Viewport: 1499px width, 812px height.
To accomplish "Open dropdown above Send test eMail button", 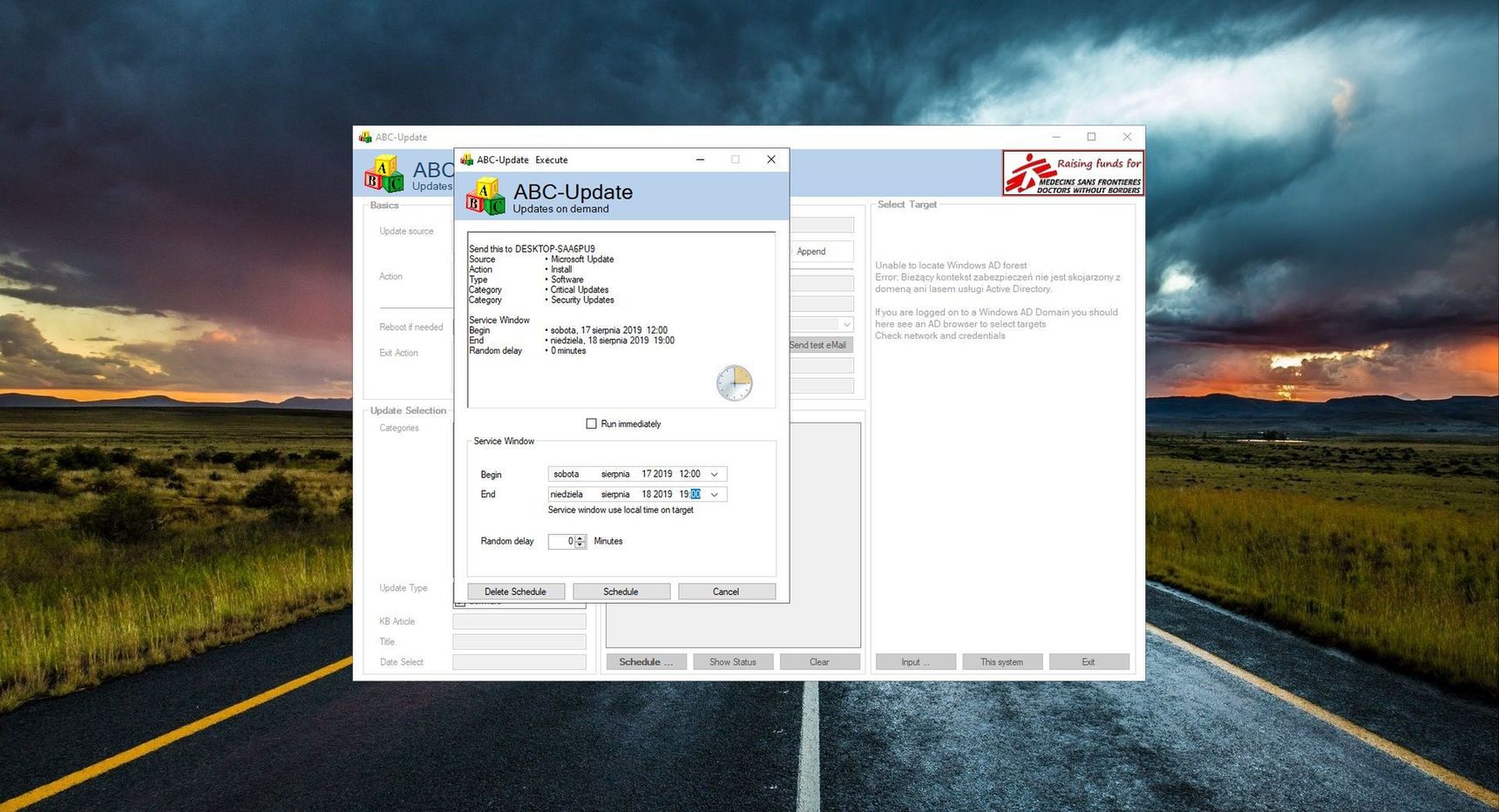I will (845, 324).
